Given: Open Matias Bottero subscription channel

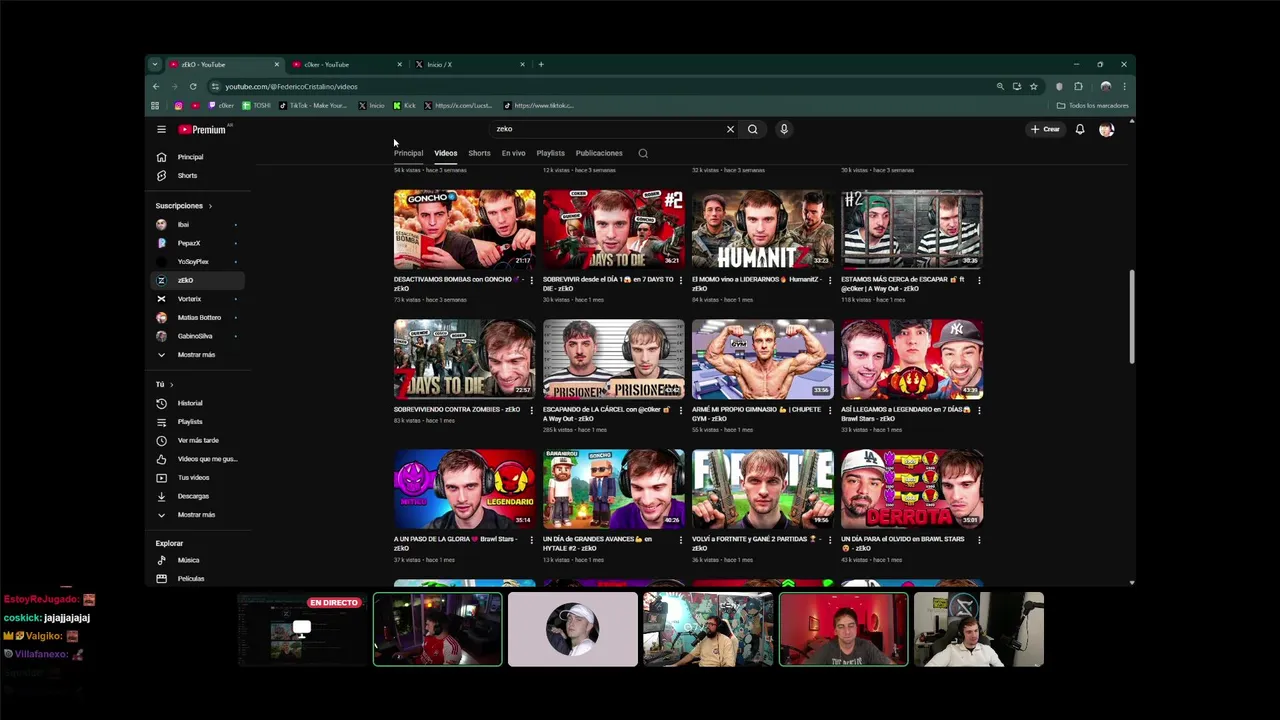Looking at the screenshot, I should (x=197, y=318).
